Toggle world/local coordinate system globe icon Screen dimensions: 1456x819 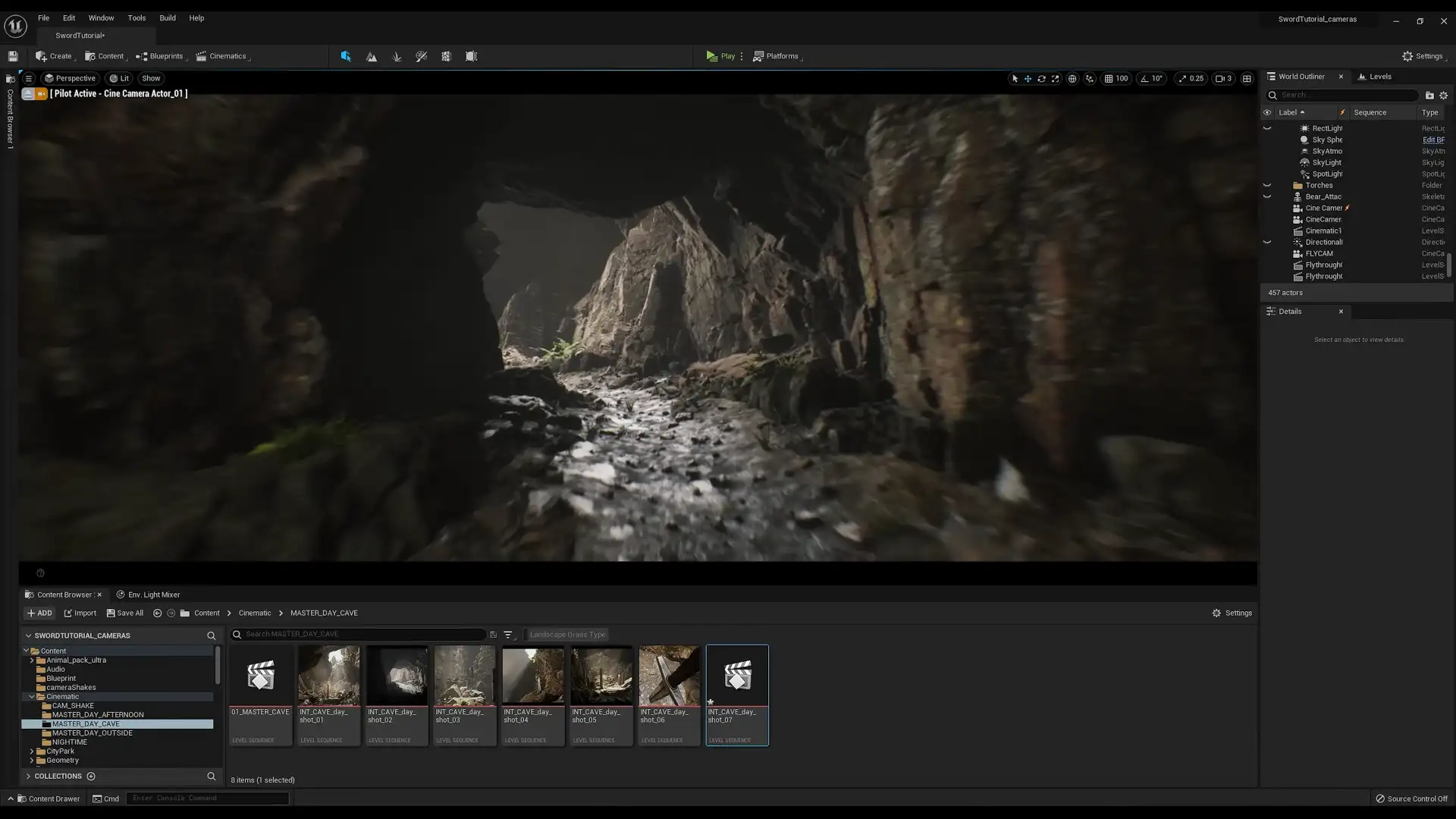pos(1072,78)
